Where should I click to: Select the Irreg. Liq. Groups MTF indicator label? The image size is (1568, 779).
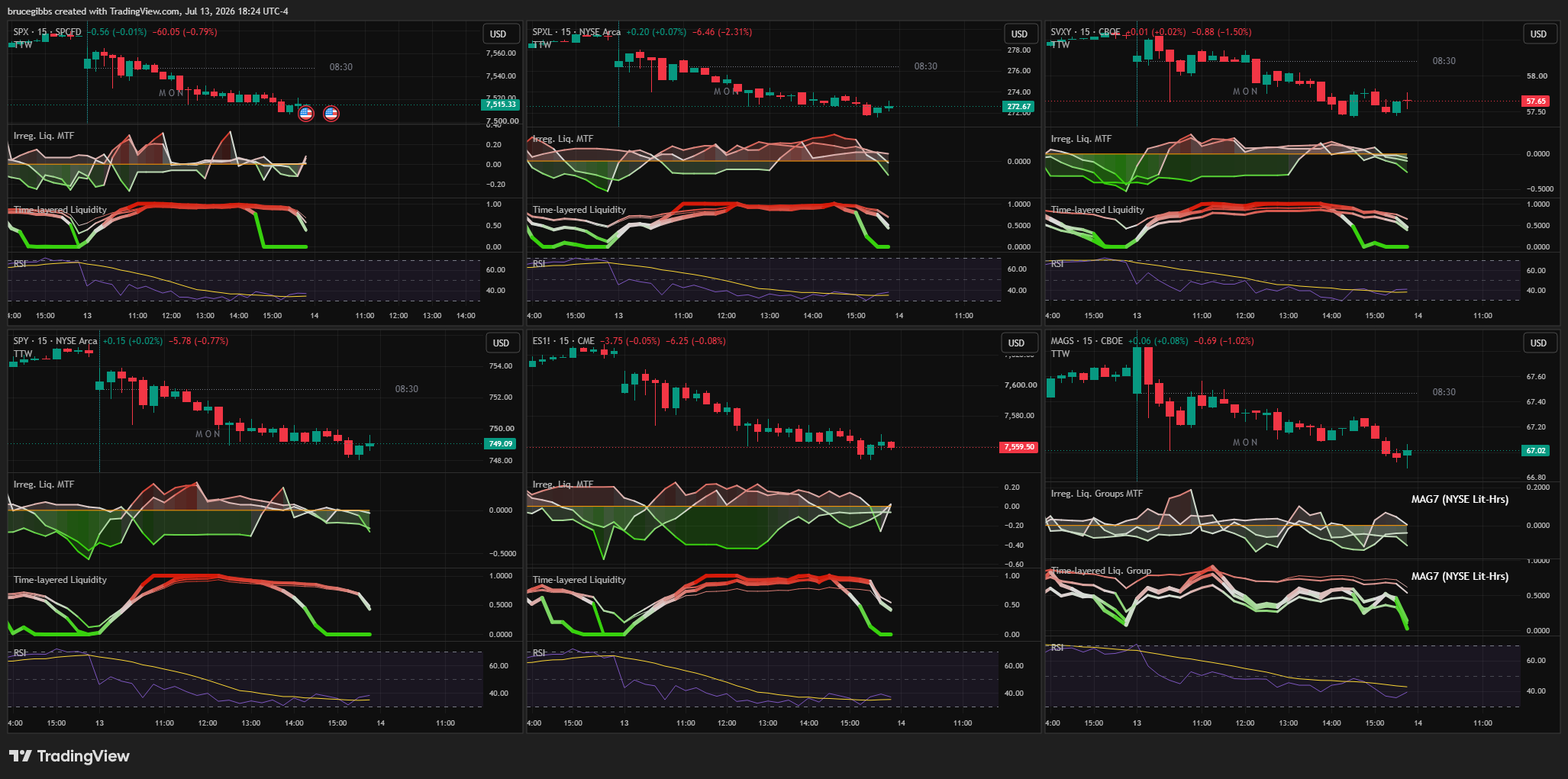click(x=1096, y=494)
